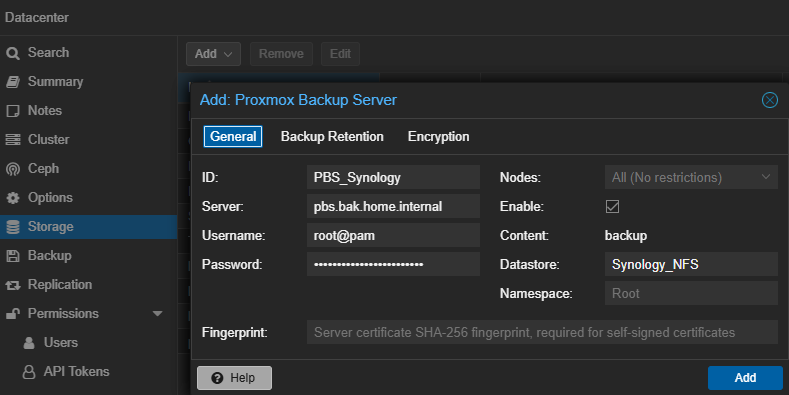Click the Edit toolbar button
The height and width of the screenshot is (395, 789).
[340, 54]
